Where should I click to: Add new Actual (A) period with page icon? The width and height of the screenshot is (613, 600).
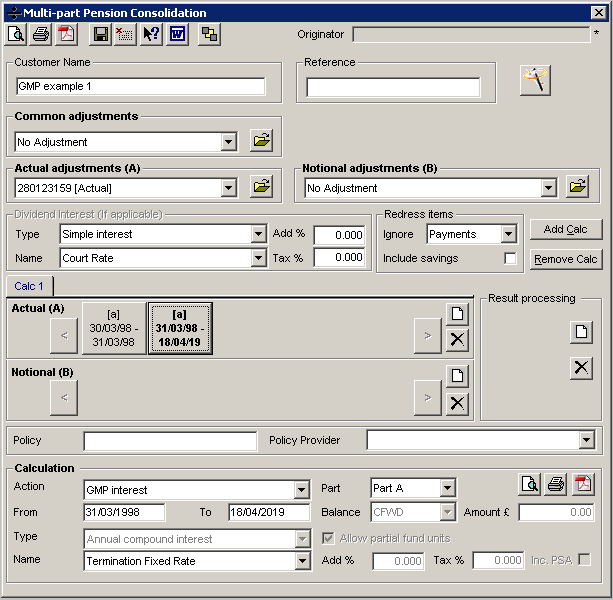click(x=457, y=314)
